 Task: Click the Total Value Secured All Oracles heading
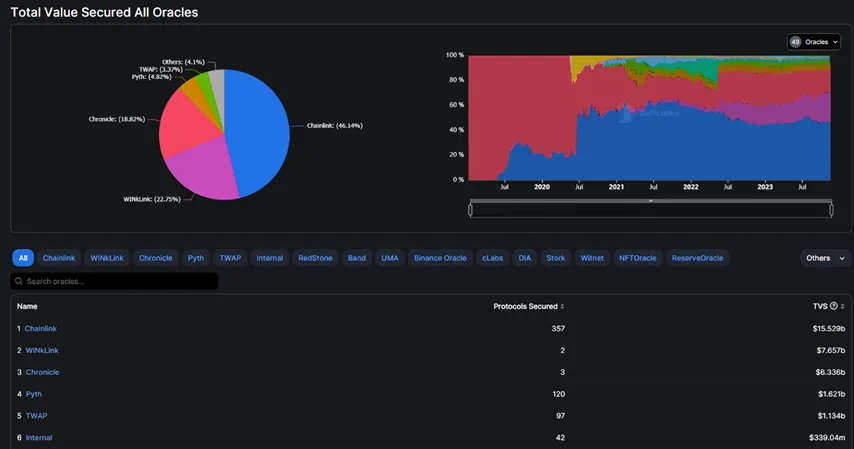[105, 13]
